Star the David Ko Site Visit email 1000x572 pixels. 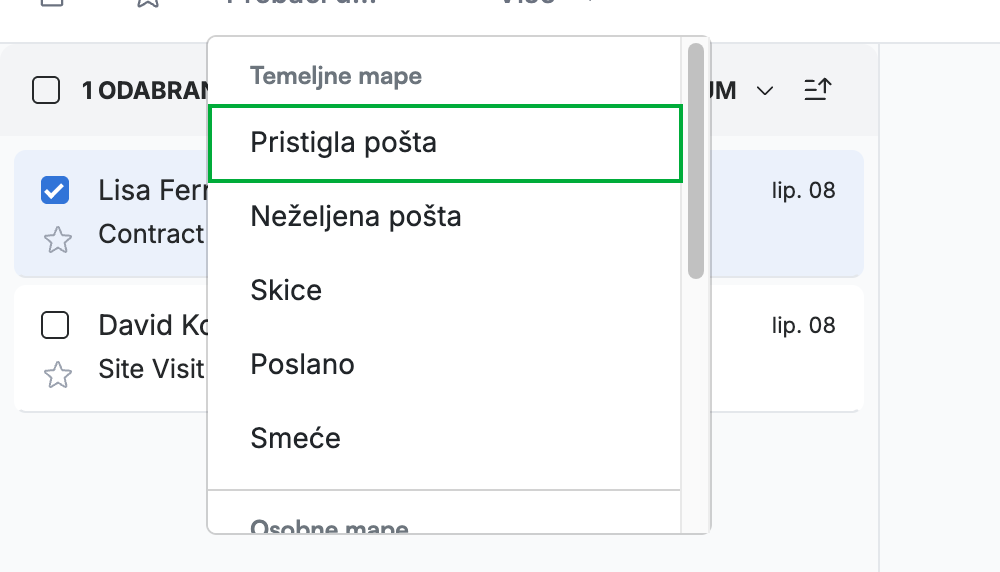point(57,374)
